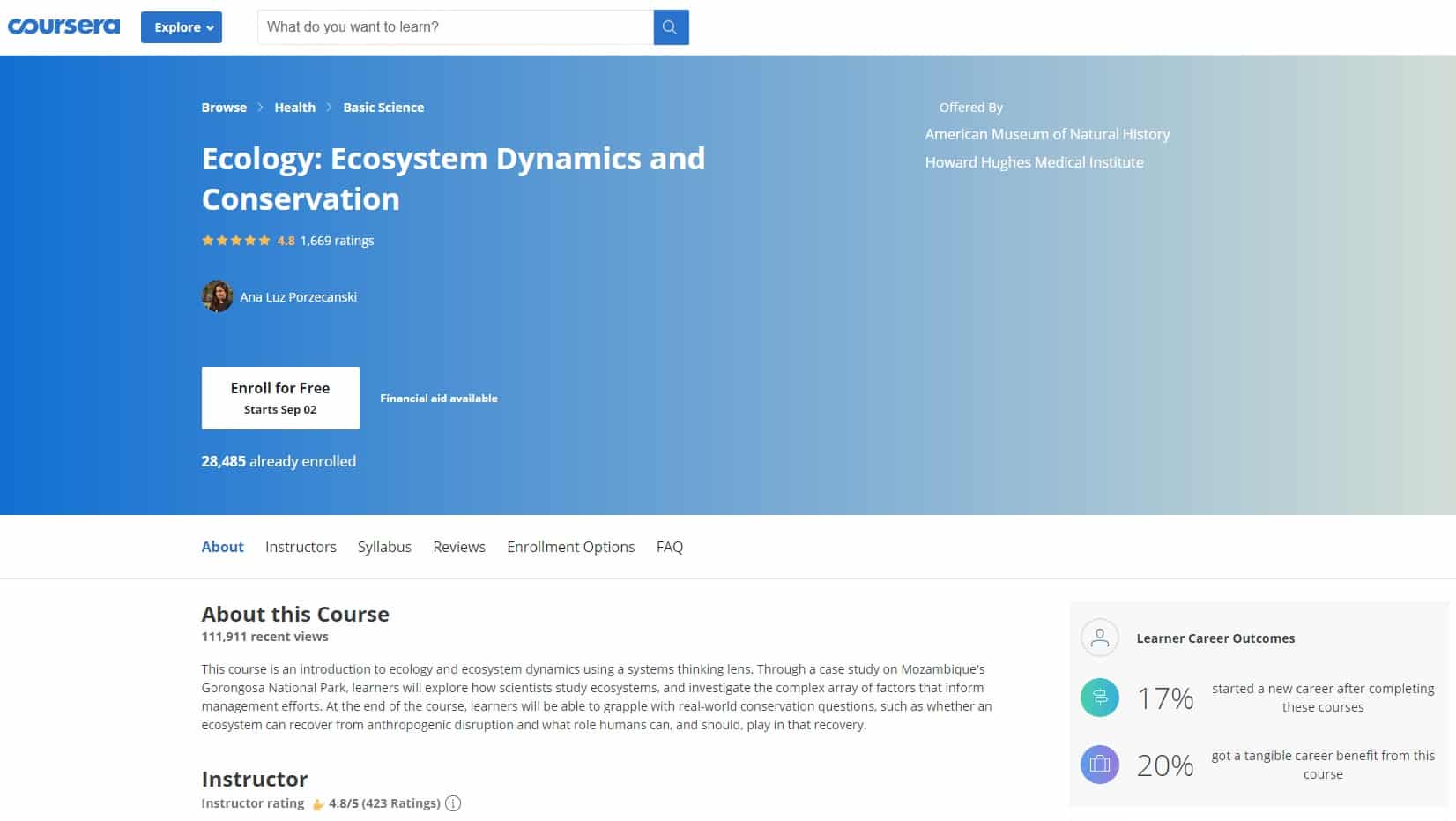Open the Basic Science breadcrumb link

[x=383, y=108]
